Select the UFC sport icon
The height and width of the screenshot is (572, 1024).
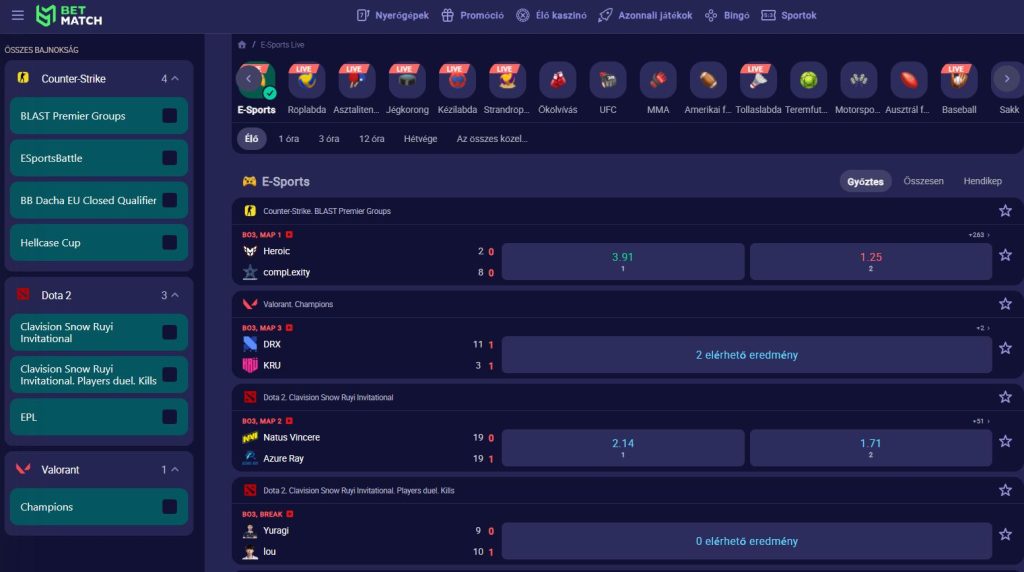[x=608, y=80]
